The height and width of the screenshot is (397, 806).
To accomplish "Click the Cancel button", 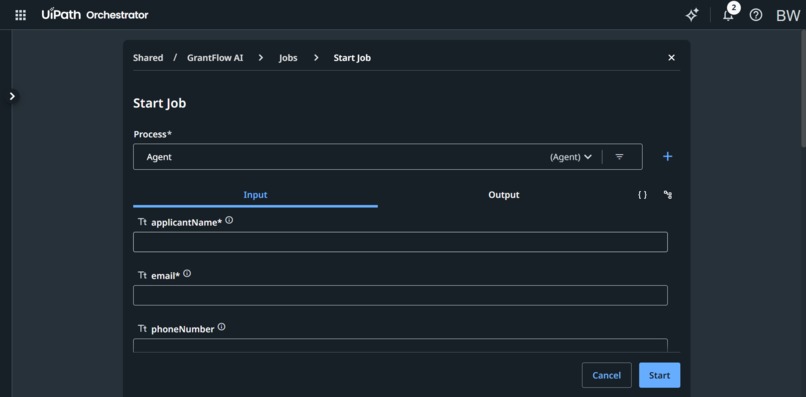I will point(607,375).
